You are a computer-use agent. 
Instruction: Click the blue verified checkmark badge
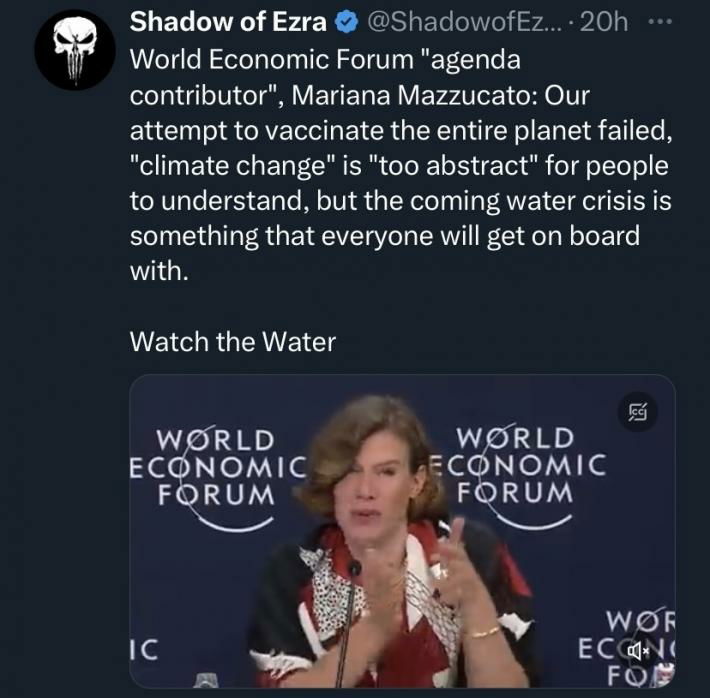pos(345,22)
